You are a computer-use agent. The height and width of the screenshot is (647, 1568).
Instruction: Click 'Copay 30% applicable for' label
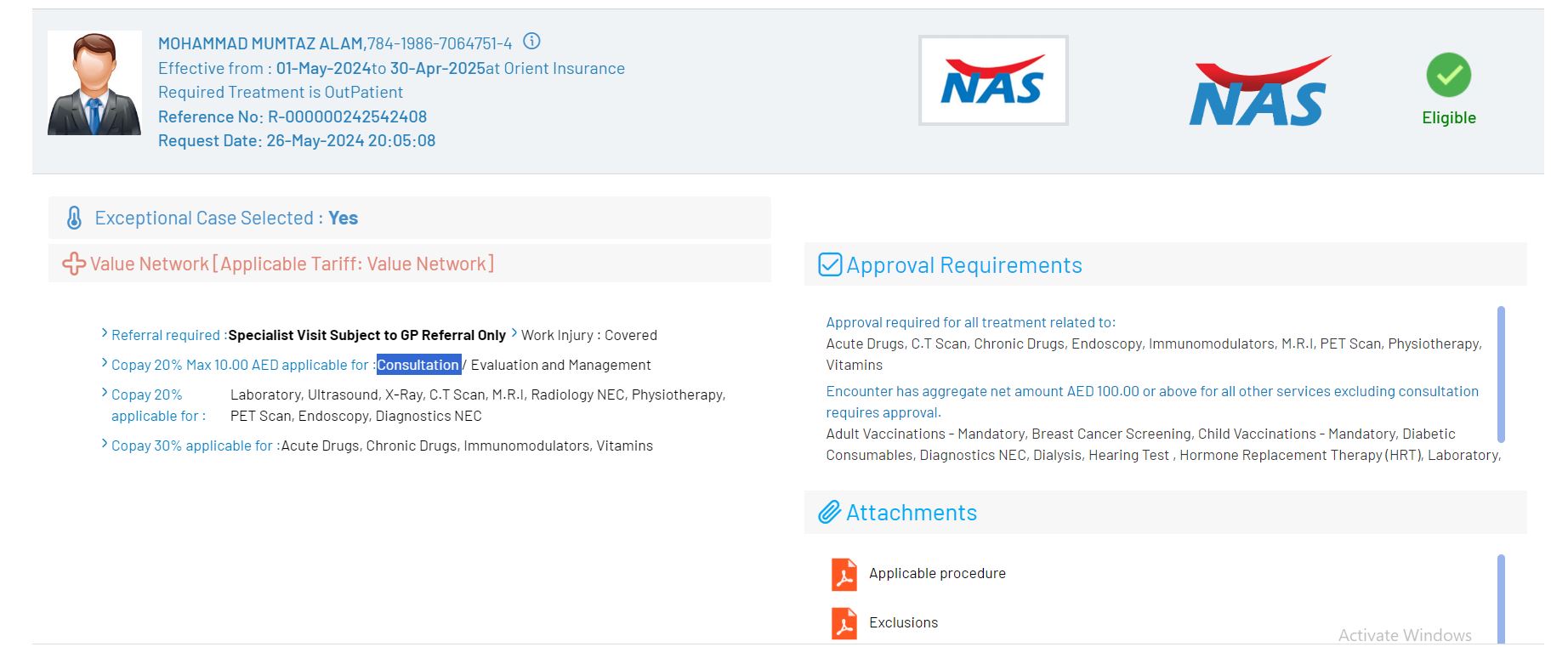(x=192, y=446)
